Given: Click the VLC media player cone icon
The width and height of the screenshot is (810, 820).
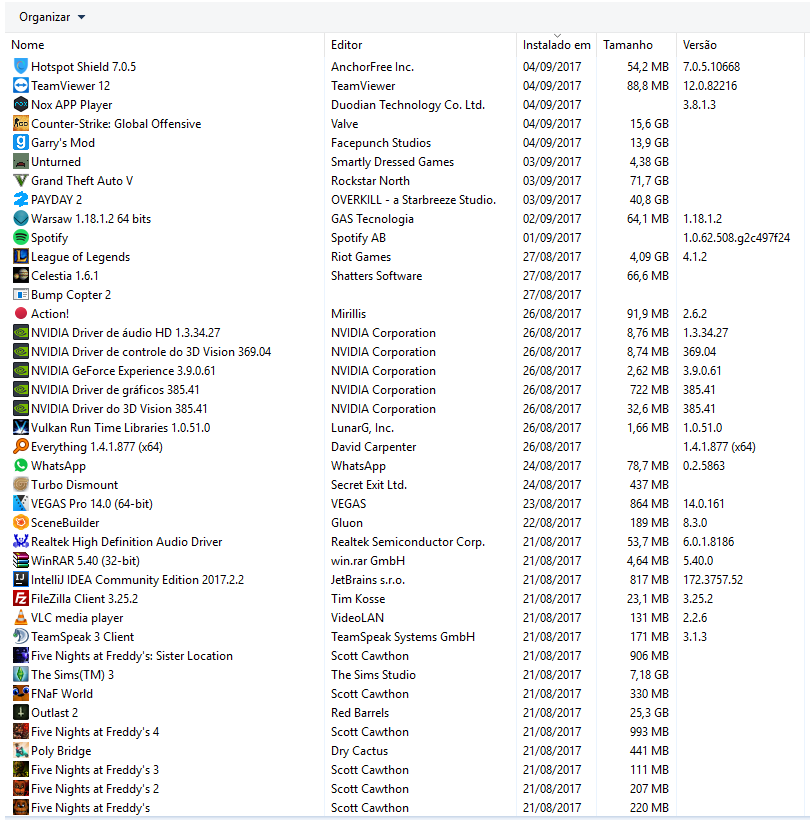Looking at the screenshot, I should (20, 618).
